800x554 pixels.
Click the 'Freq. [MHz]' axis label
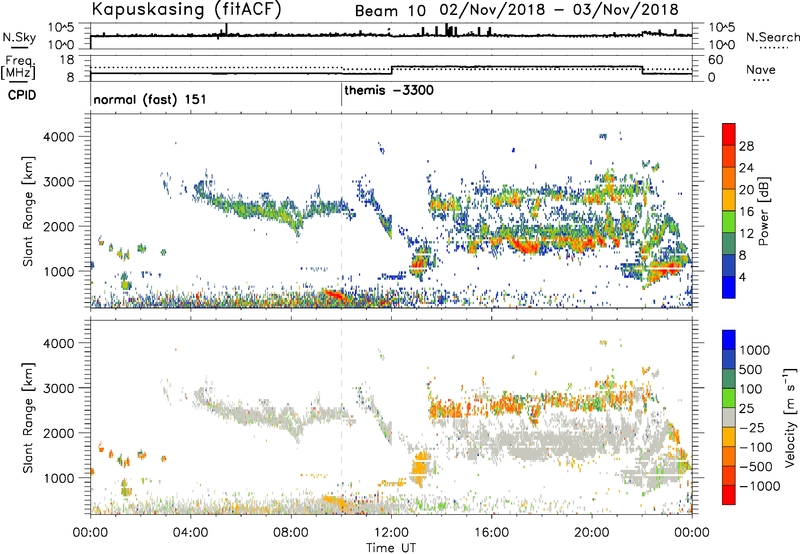pos(18,67)
